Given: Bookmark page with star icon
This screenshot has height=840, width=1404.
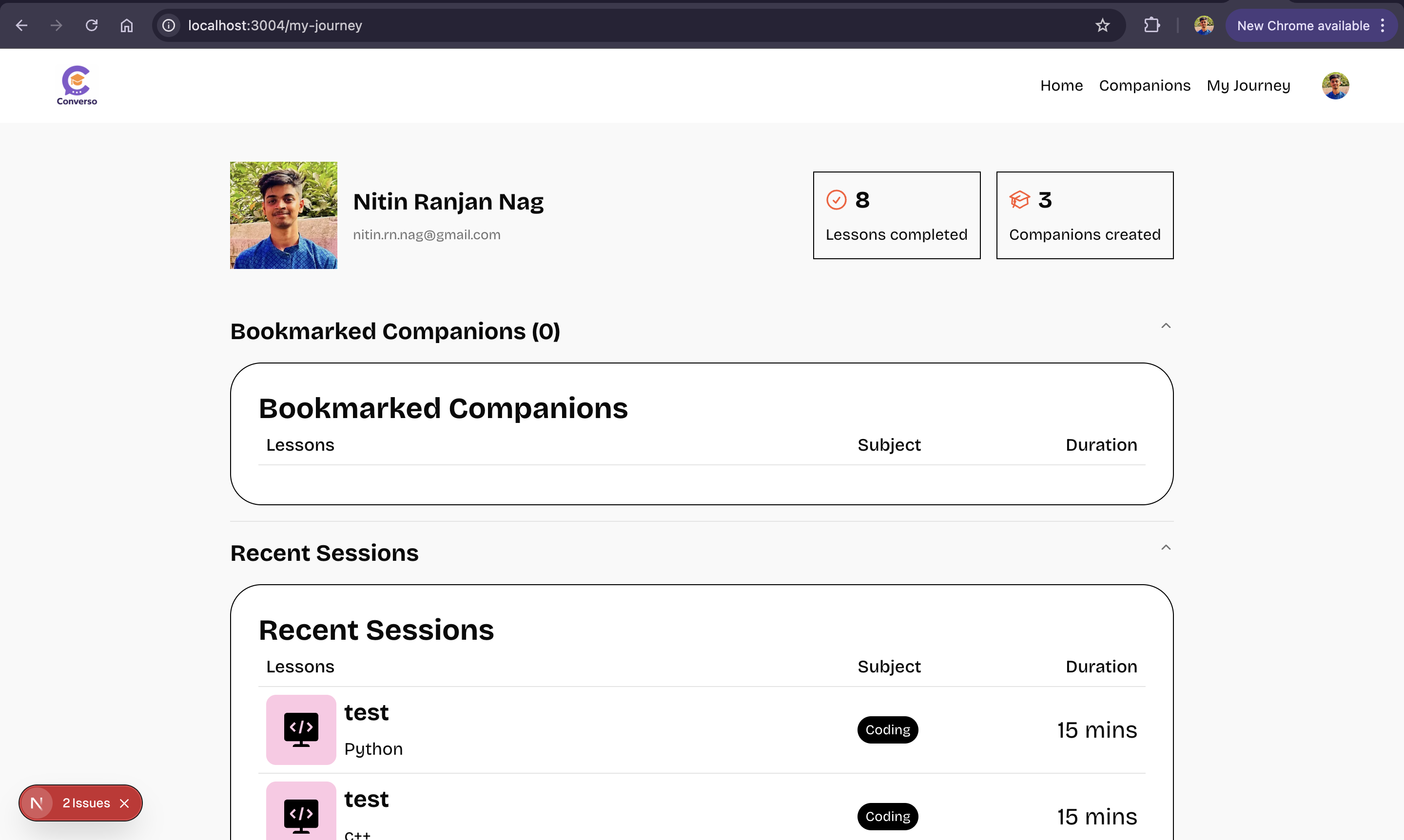Looking at the screenshot, I should [x=1102, y=25].
